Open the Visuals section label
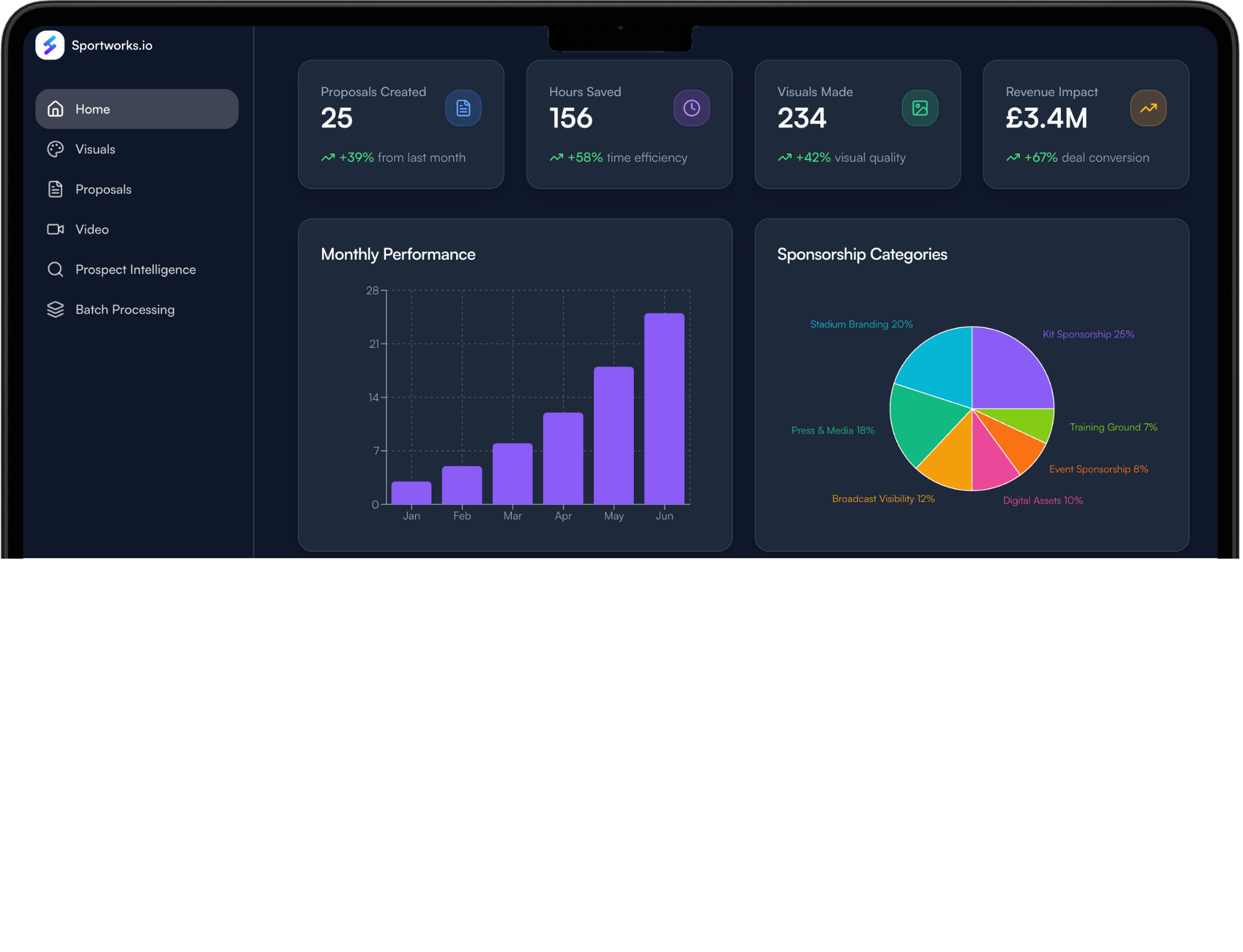Screen dimensions: 1243x952 point(95,149)
